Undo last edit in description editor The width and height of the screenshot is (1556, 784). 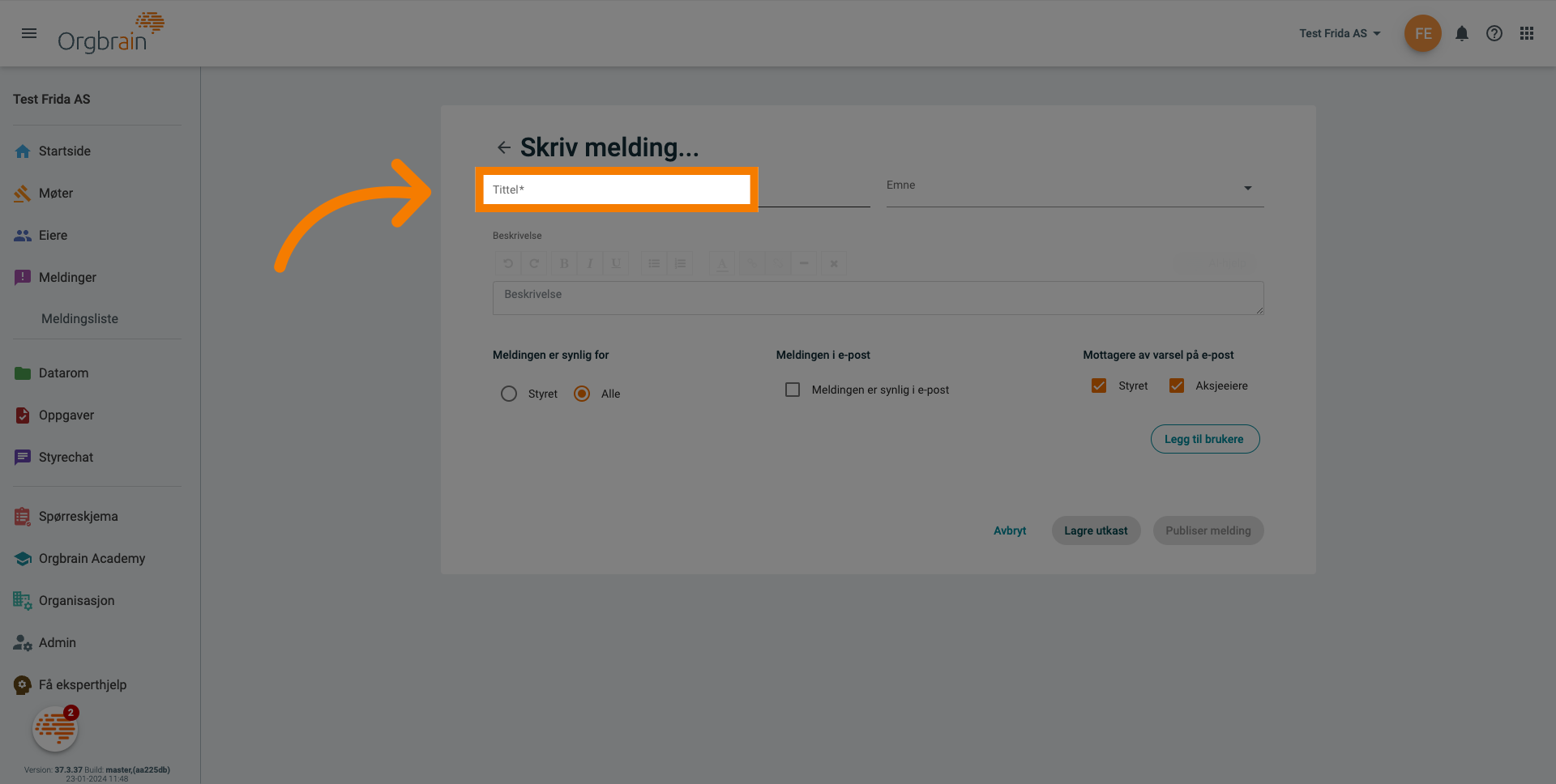click(x=508, y=263)
